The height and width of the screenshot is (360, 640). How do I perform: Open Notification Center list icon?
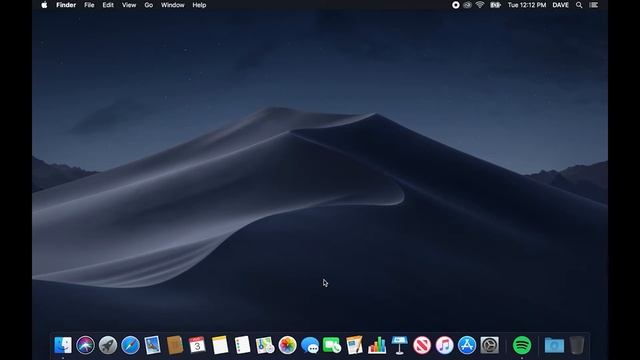594,5
